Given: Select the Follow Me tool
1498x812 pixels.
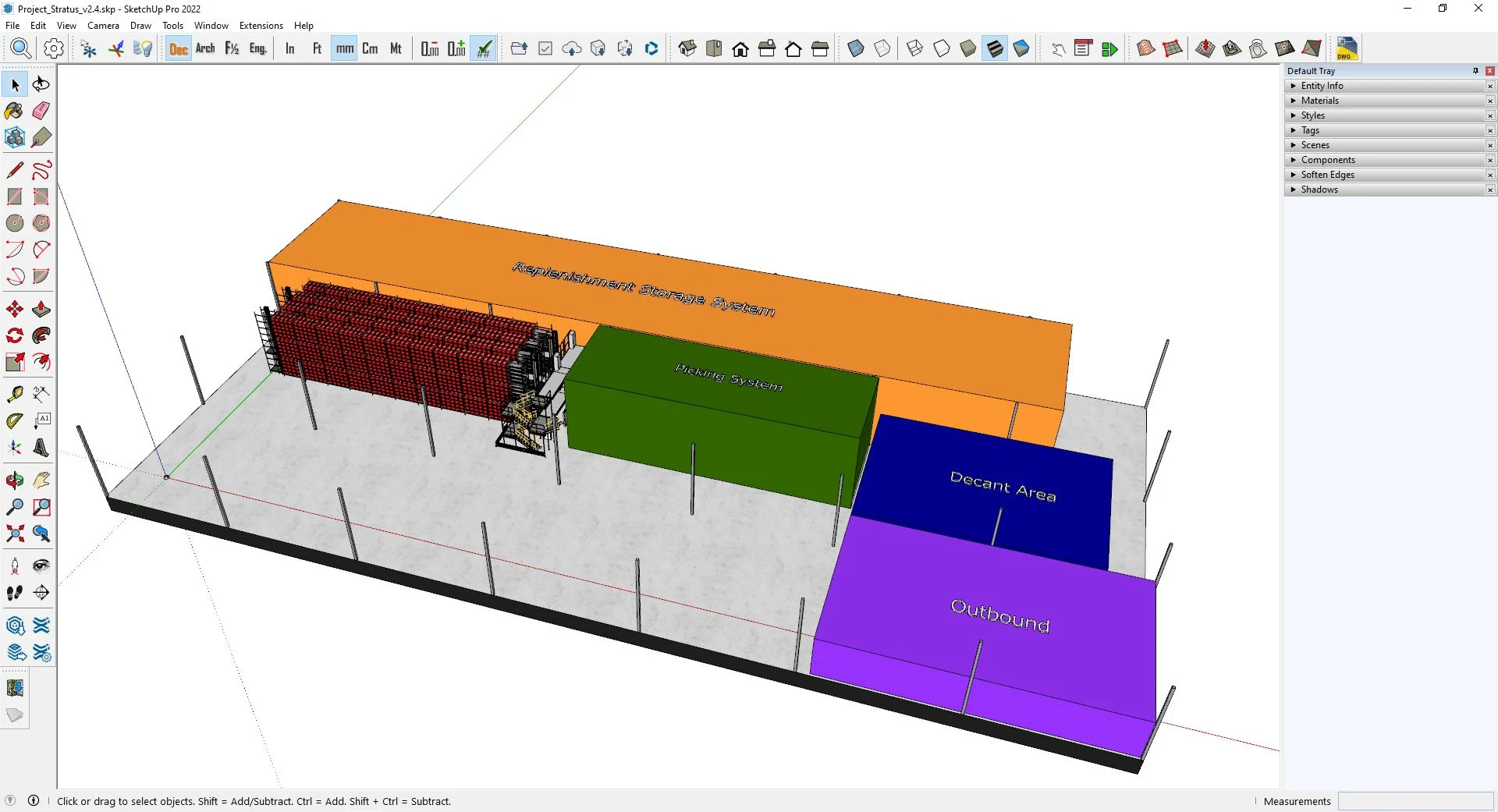Looking at the screenshot, I should (41, 335).
